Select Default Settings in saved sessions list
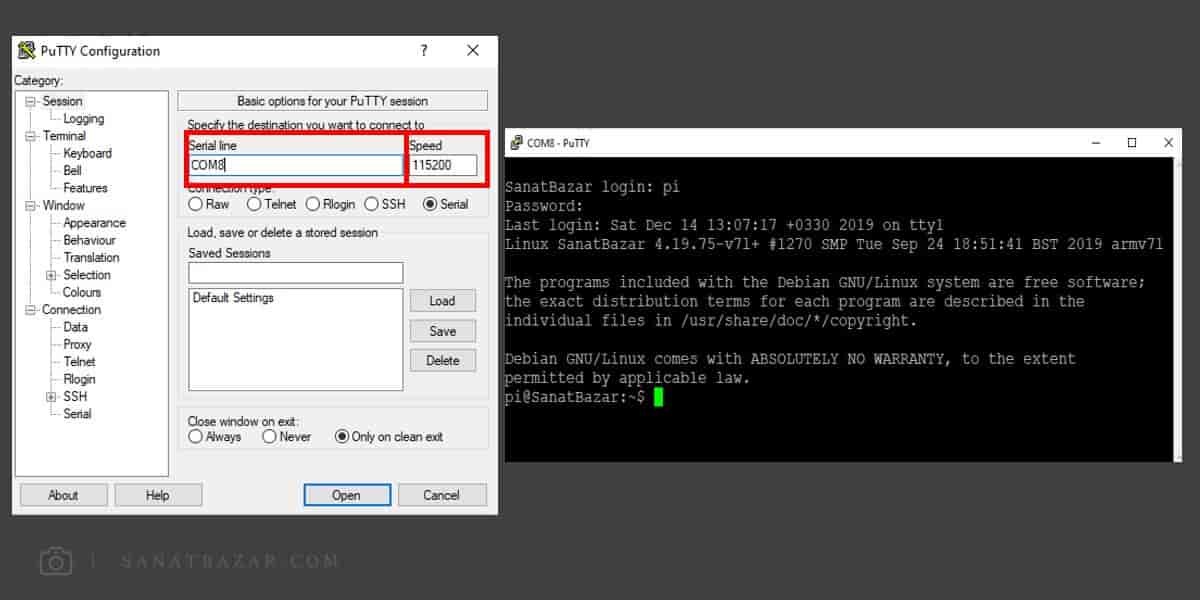Viewport: 1200px width, 600px height. click(233, 298)
